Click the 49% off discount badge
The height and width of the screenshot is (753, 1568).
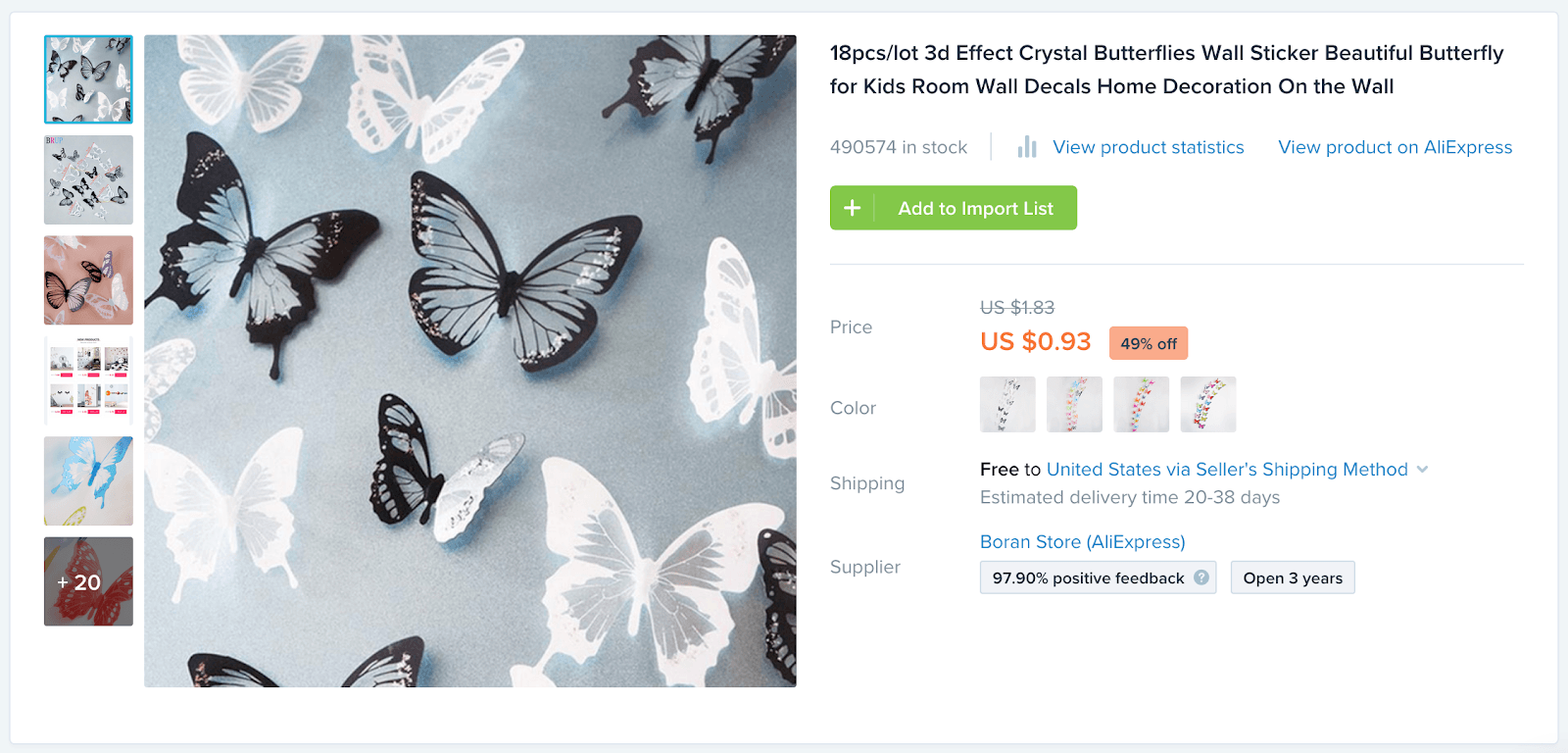(x=1149, y=344)
